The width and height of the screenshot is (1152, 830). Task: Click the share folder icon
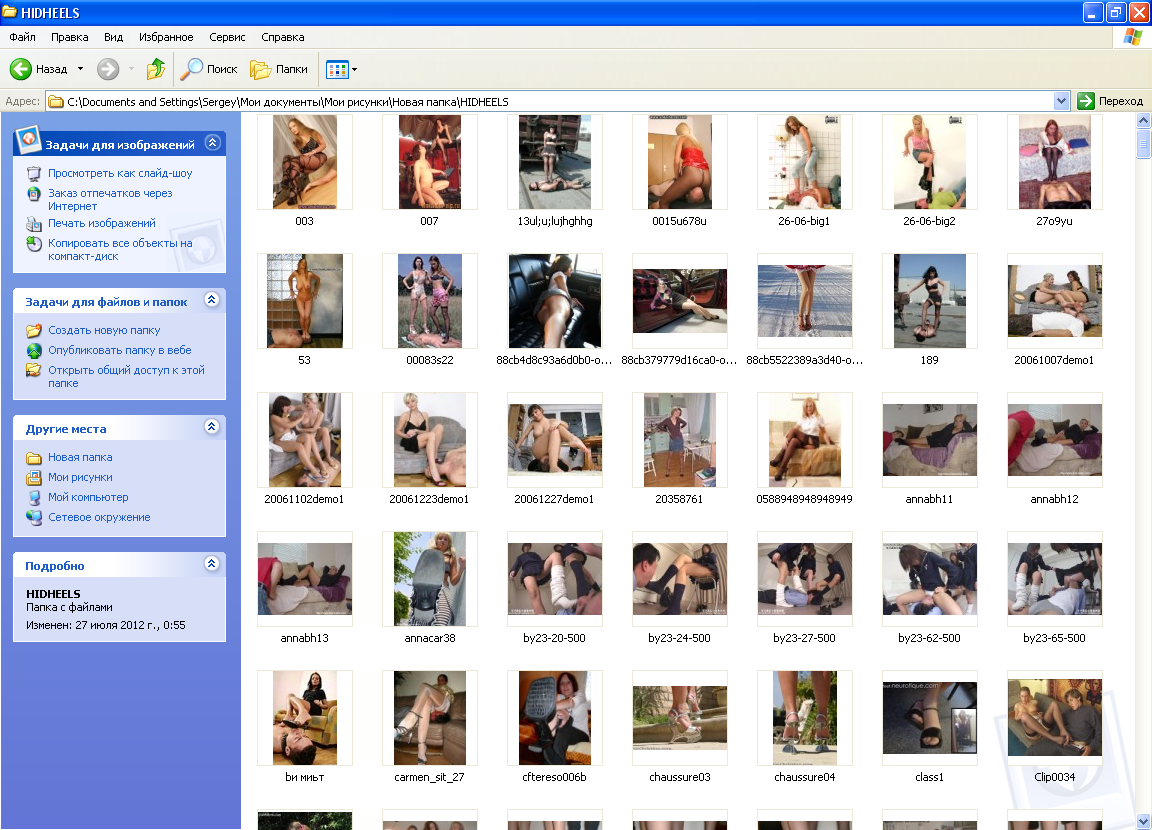click(34, 370)
